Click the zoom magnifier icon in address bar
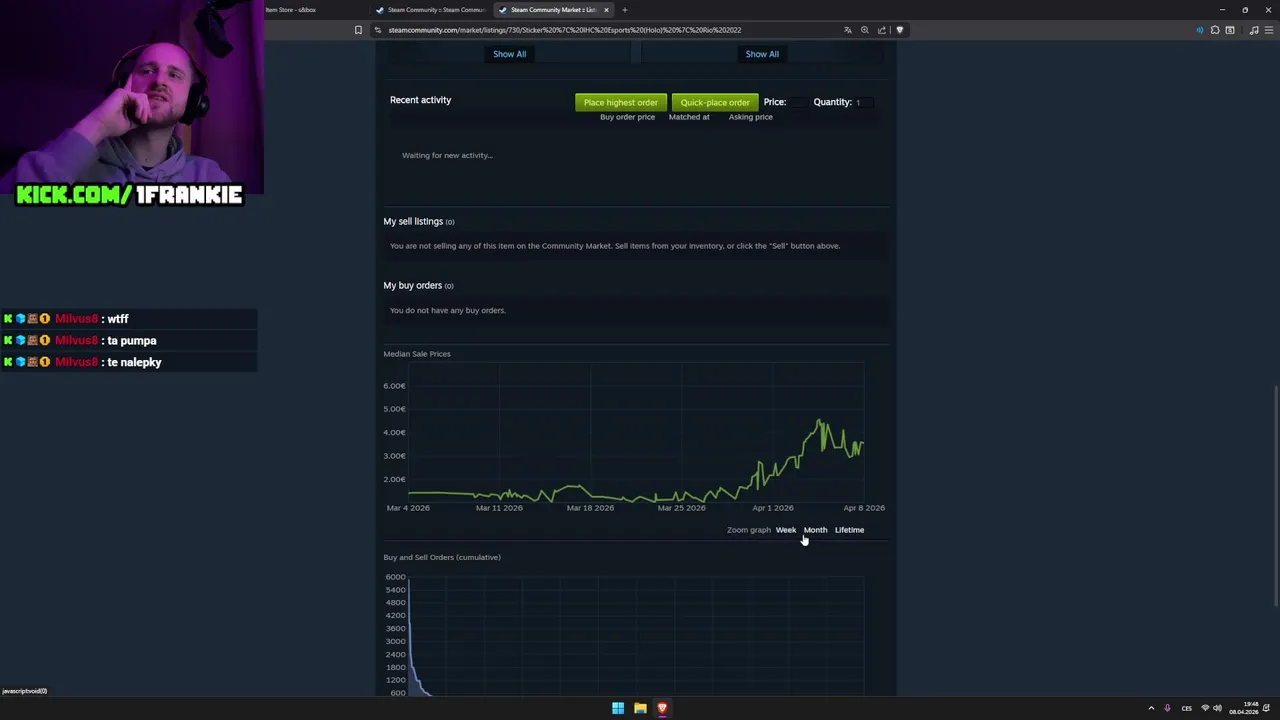 pos(865,30)
